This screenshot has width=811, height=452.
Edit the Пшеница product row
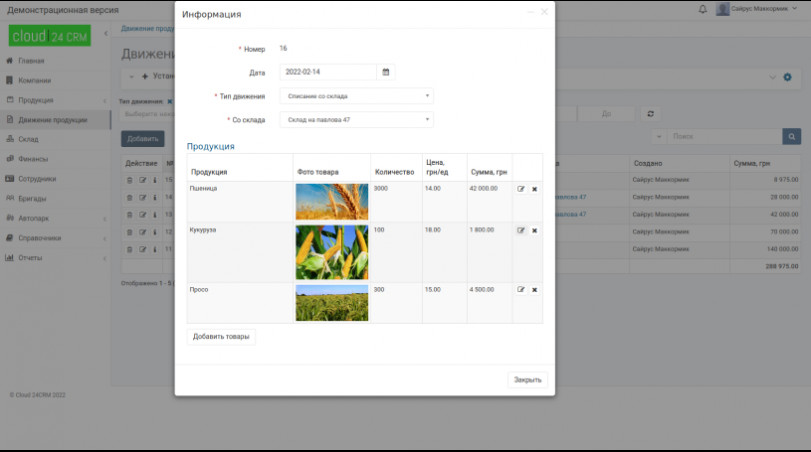521,188
